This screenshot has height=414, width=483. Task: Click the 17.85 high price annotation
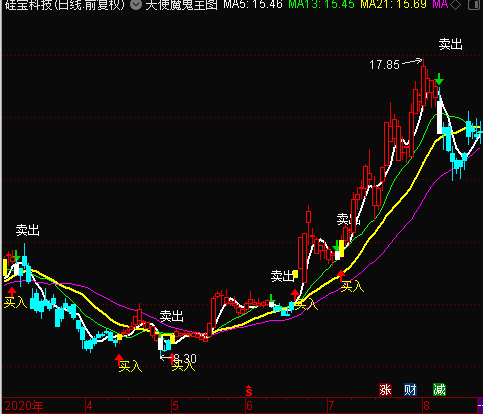384,64
